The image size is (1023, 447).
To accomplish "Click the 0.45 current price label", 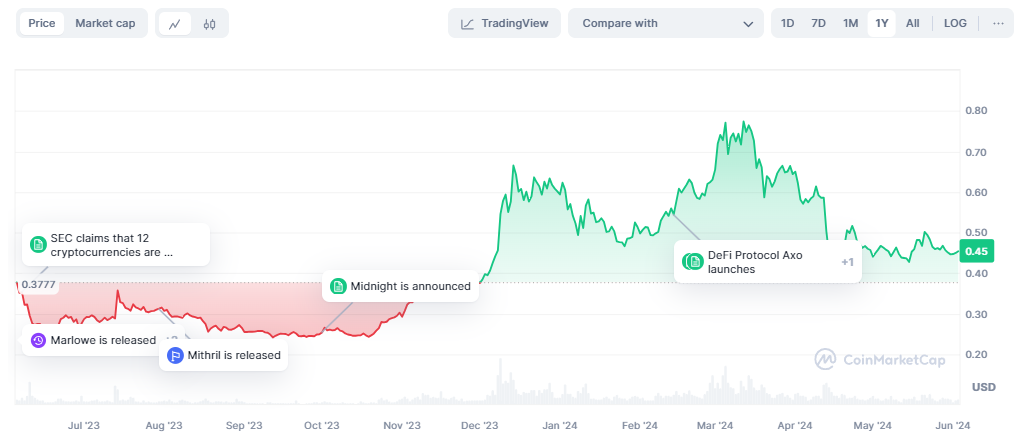I will point(976,252).
